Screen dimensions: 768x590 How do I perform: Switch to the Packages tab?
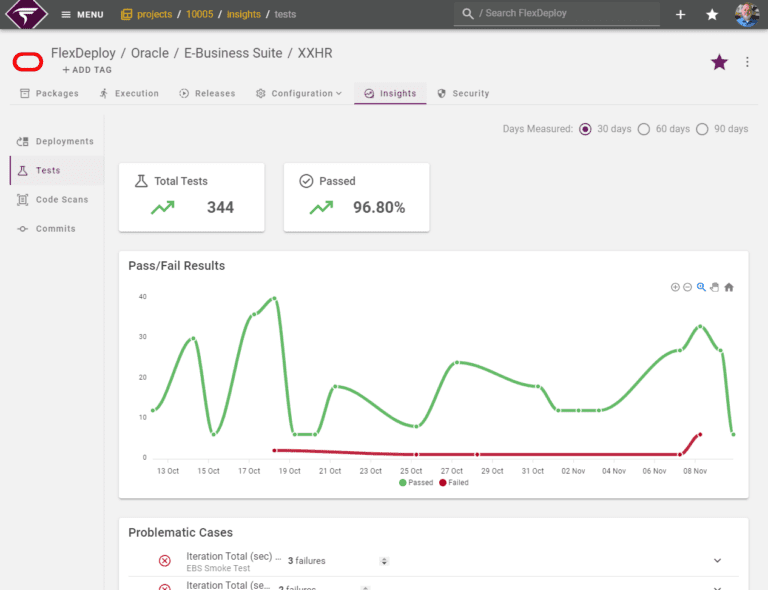[x=49, y=94]
